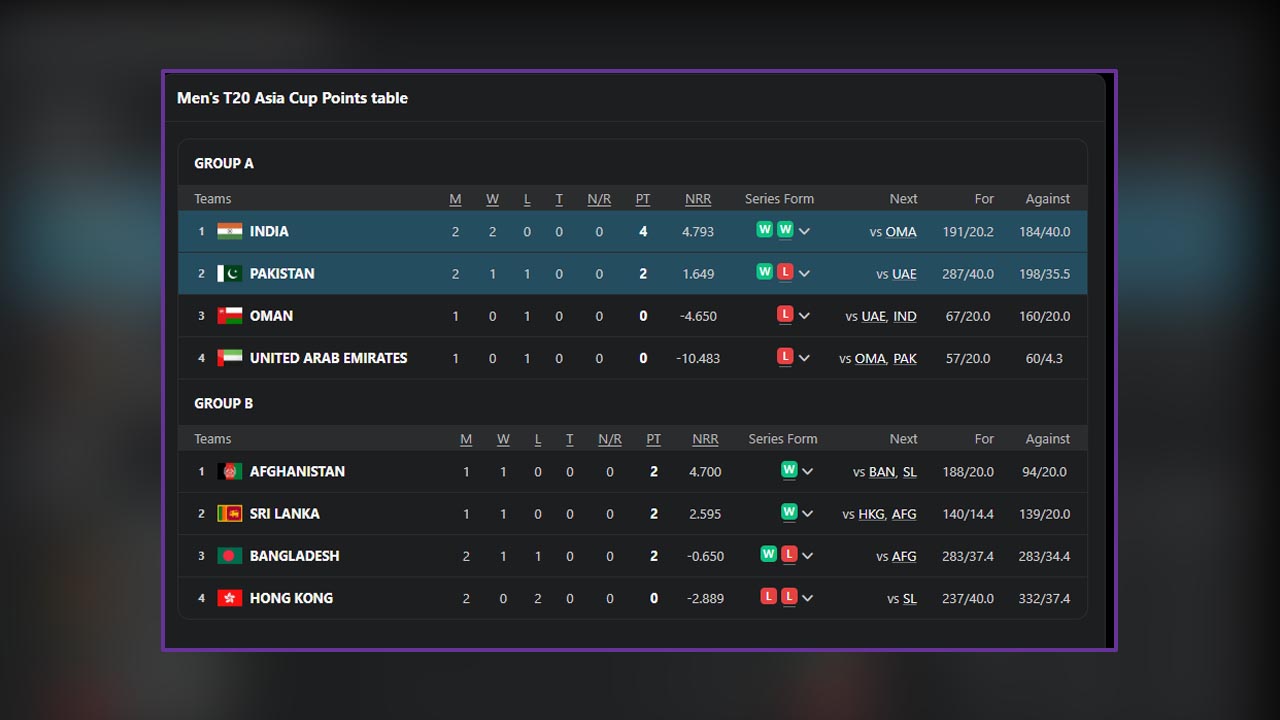Click Bangladesh's green W form badge

(768, 555)
